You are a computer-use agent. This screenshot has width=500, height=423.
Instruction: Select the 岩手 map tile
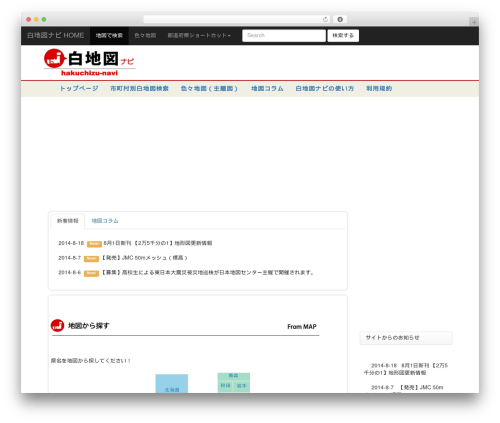(x=242, y=386)
